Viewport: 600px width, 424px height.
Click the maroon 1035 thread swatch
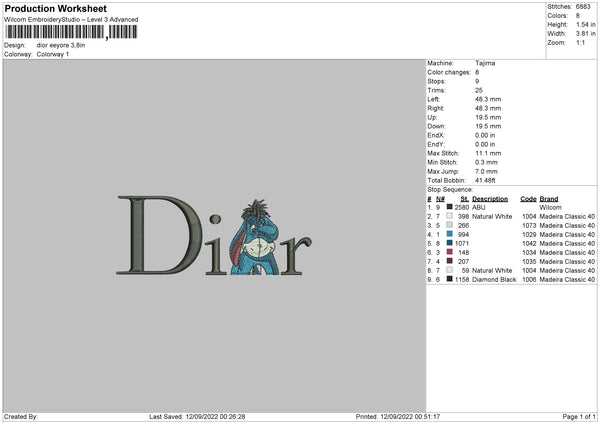coord(450,261)
